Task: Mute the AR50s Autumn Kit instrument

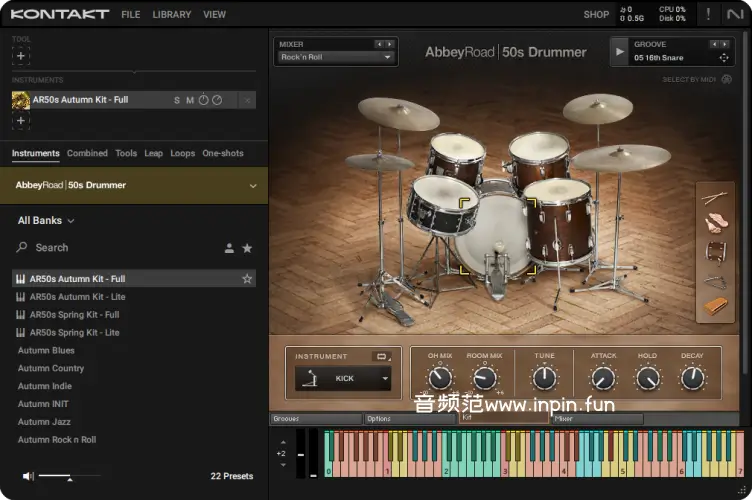Action: 190,100
